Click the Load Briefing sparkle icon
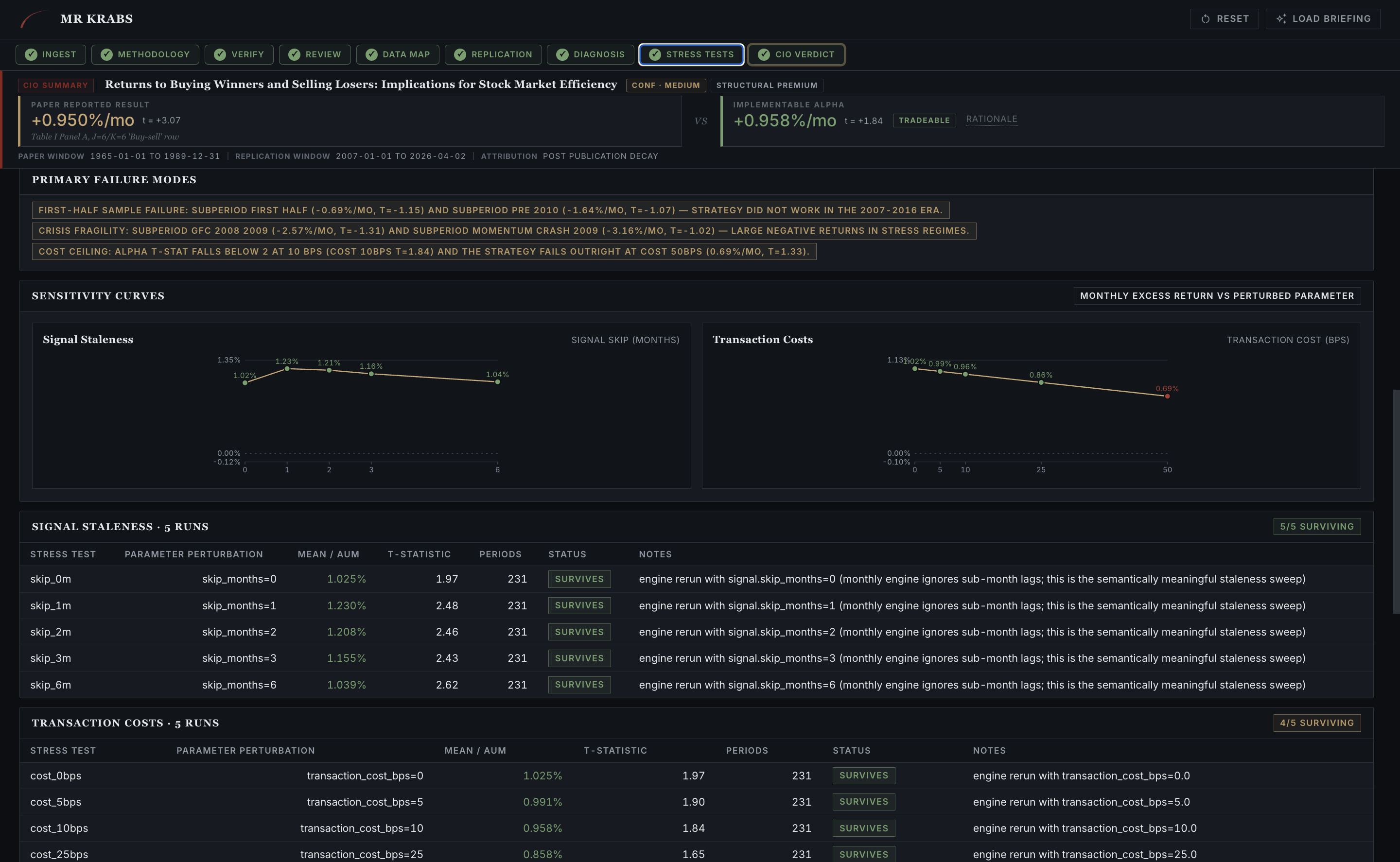 coord(1281,19)
